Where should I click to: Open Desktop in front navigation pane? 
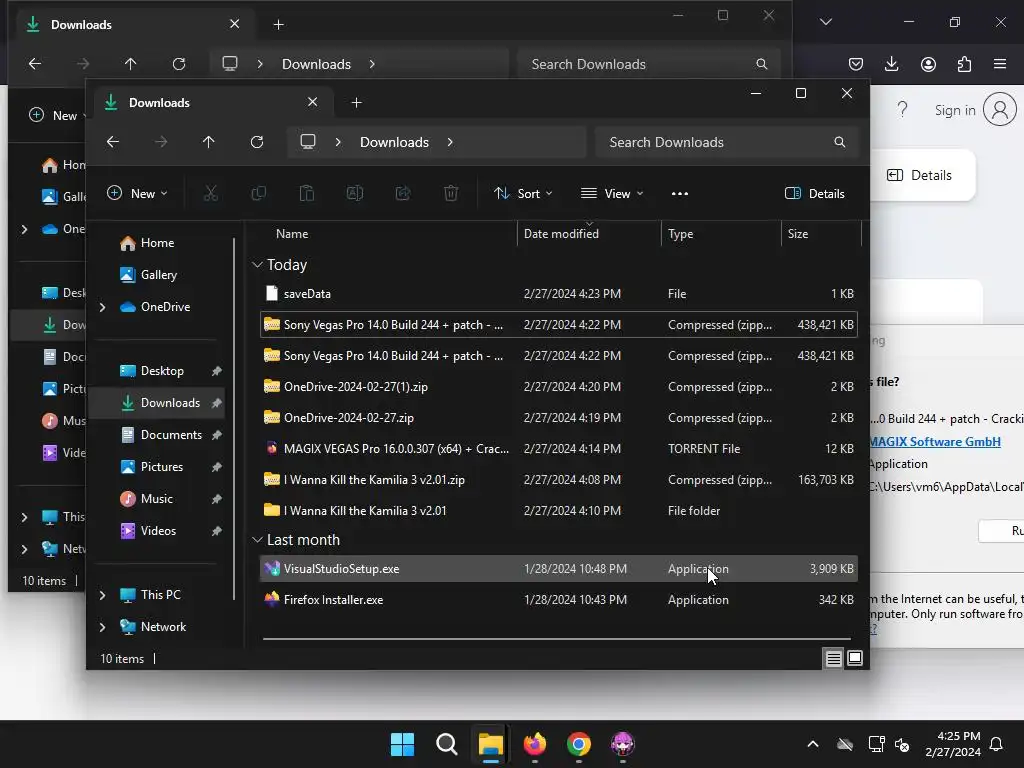162,371
